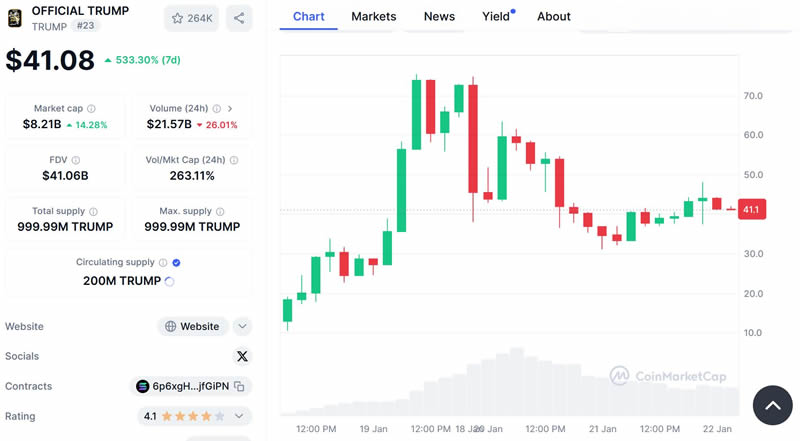Expand Volume (24h) arrow

[x=230, y=109]
